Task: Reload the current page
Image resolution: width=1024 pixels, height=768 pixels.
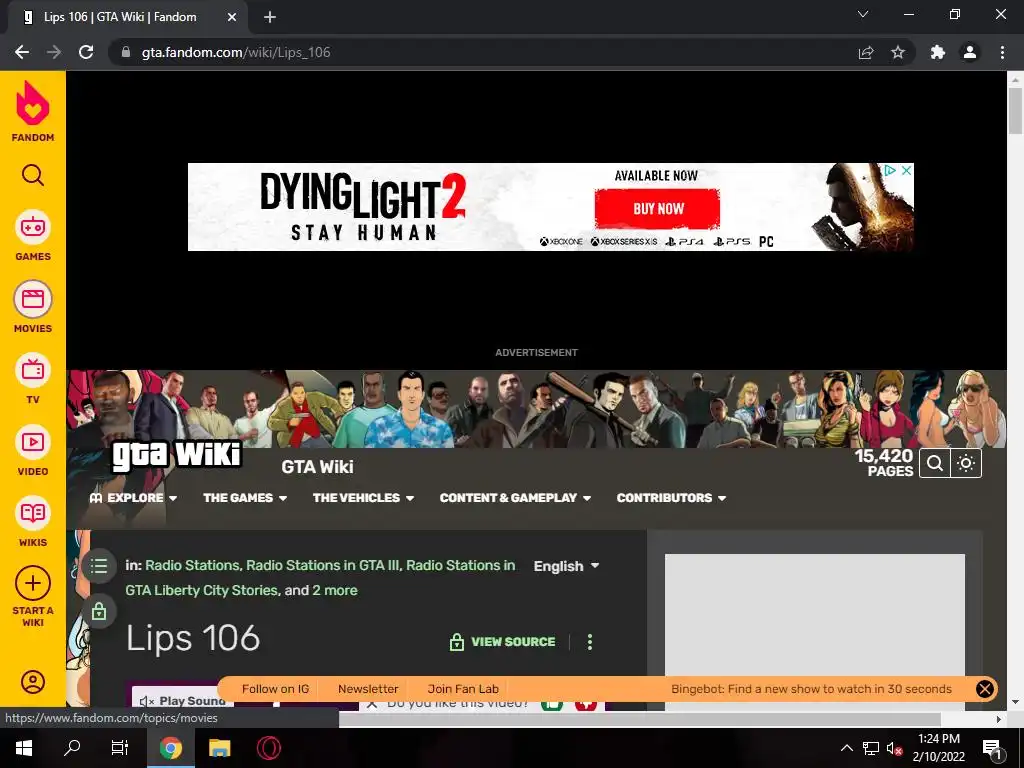Action: (x=86, y=52)
